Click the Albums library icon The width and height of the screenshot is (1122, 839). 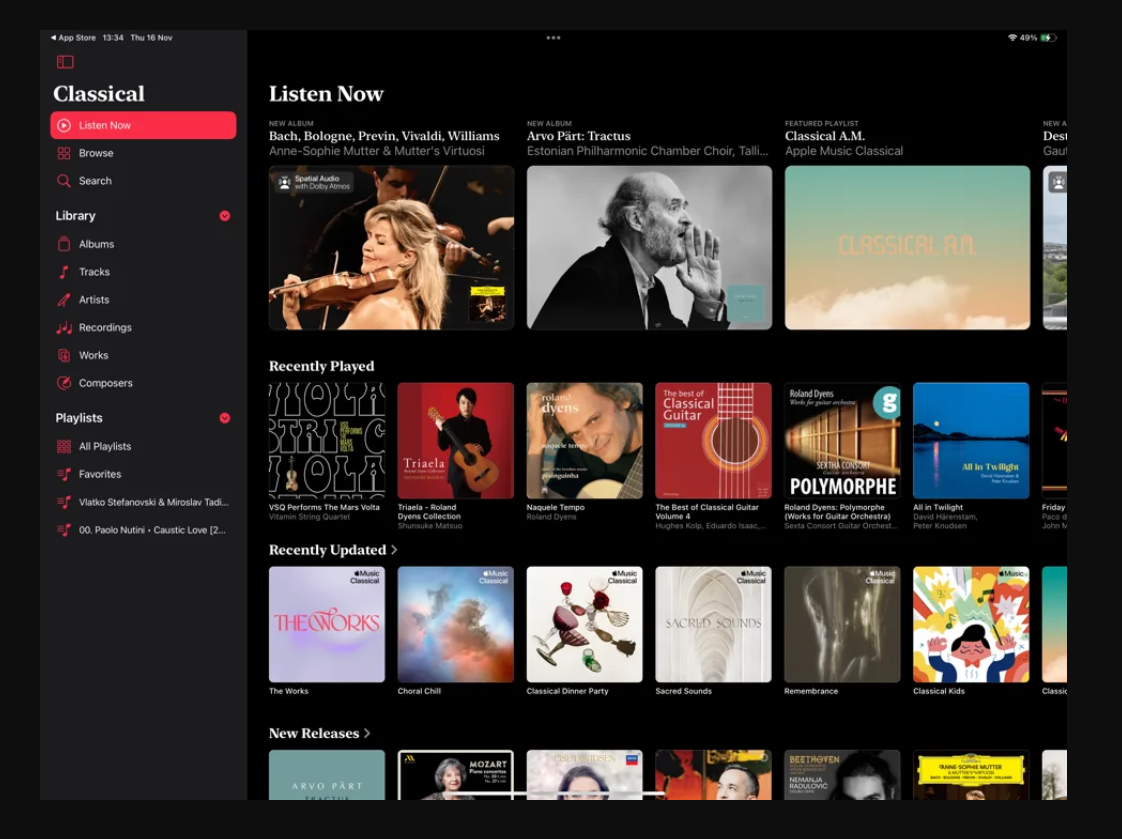pyautogui.click(x=64, y=244)
